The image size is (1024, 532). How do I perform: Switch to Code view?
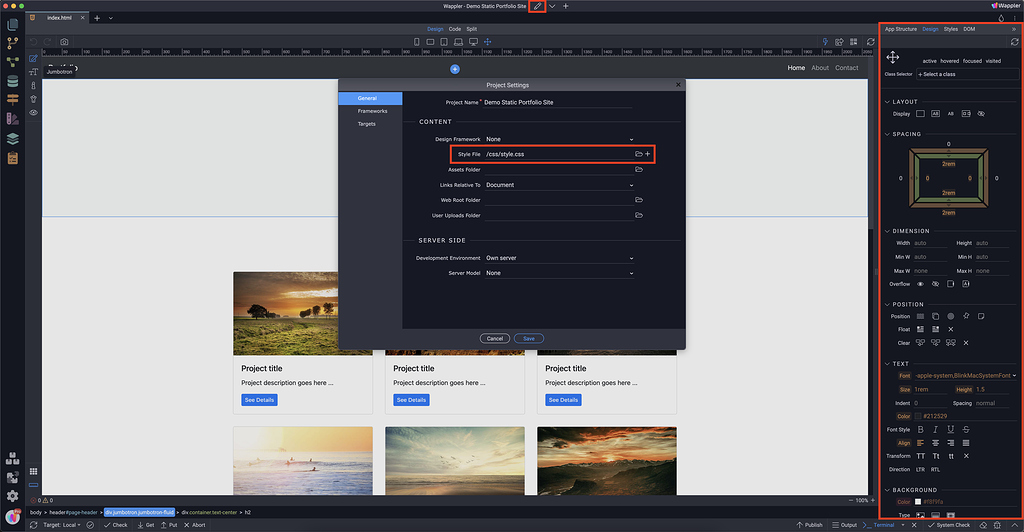coord(455,29)
